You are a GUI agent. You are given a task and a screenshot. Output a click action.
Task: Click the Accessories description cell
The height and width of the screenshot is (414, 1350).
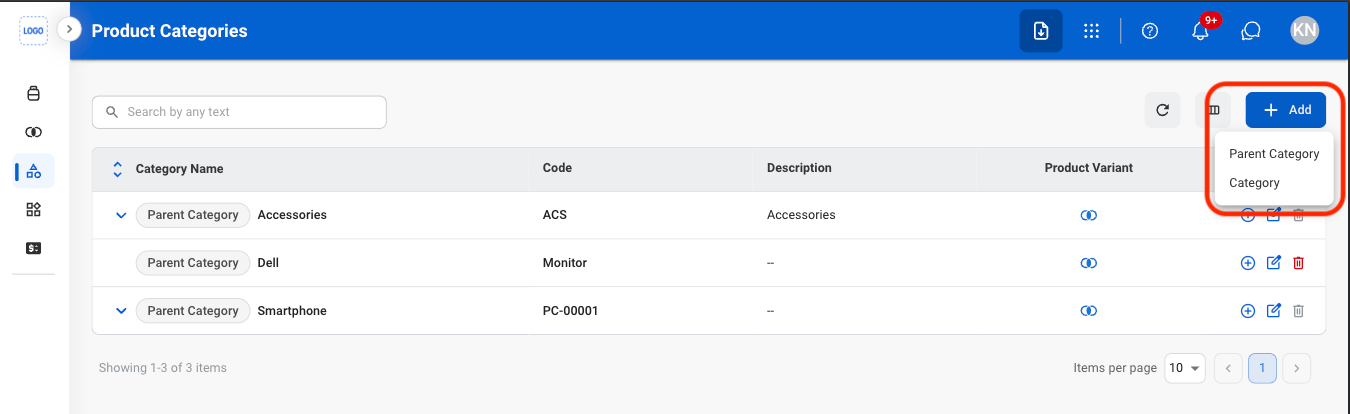click(801, 215)
